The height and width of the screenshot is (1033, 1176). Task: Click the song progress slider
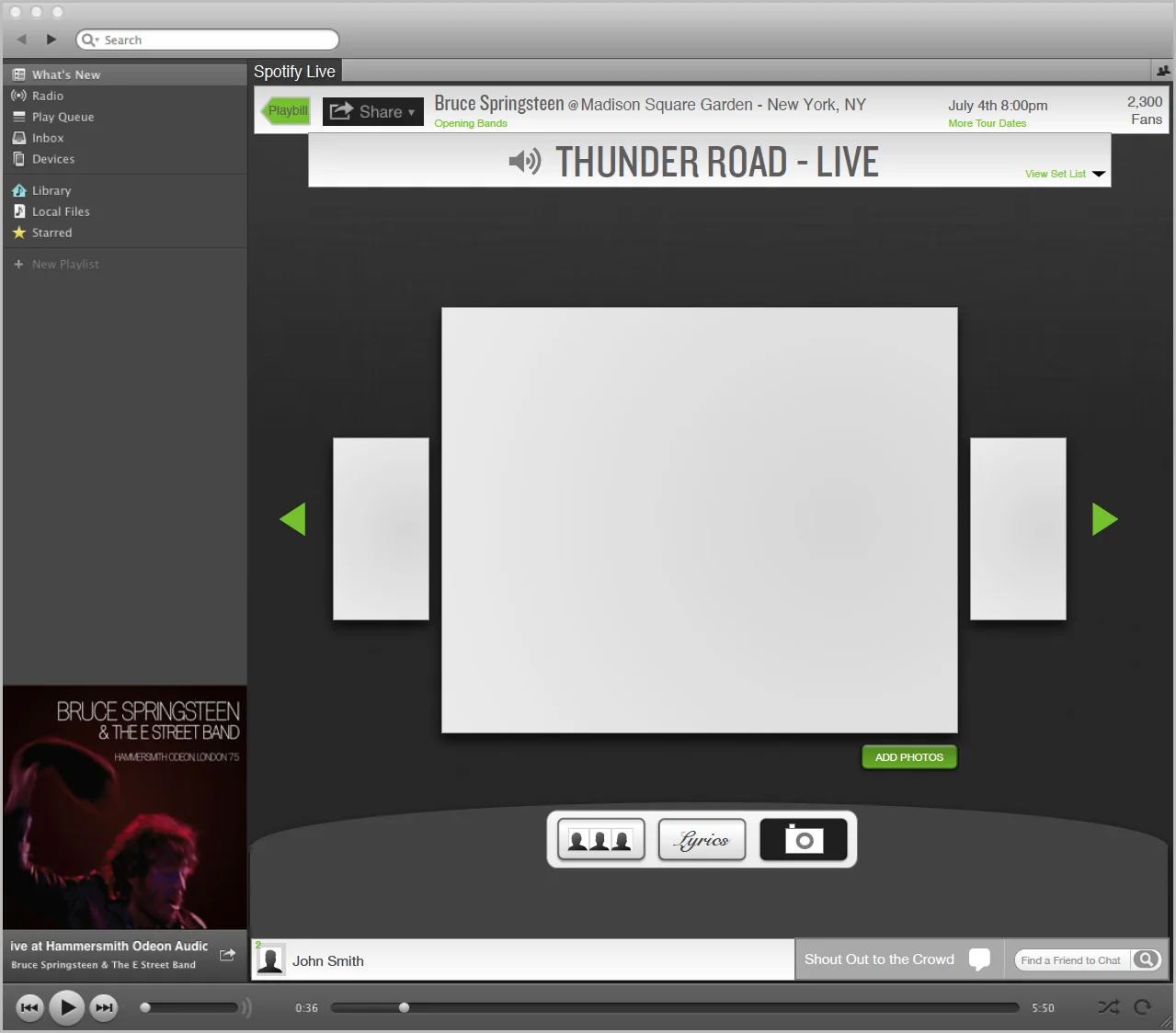tap(675, 1008)
